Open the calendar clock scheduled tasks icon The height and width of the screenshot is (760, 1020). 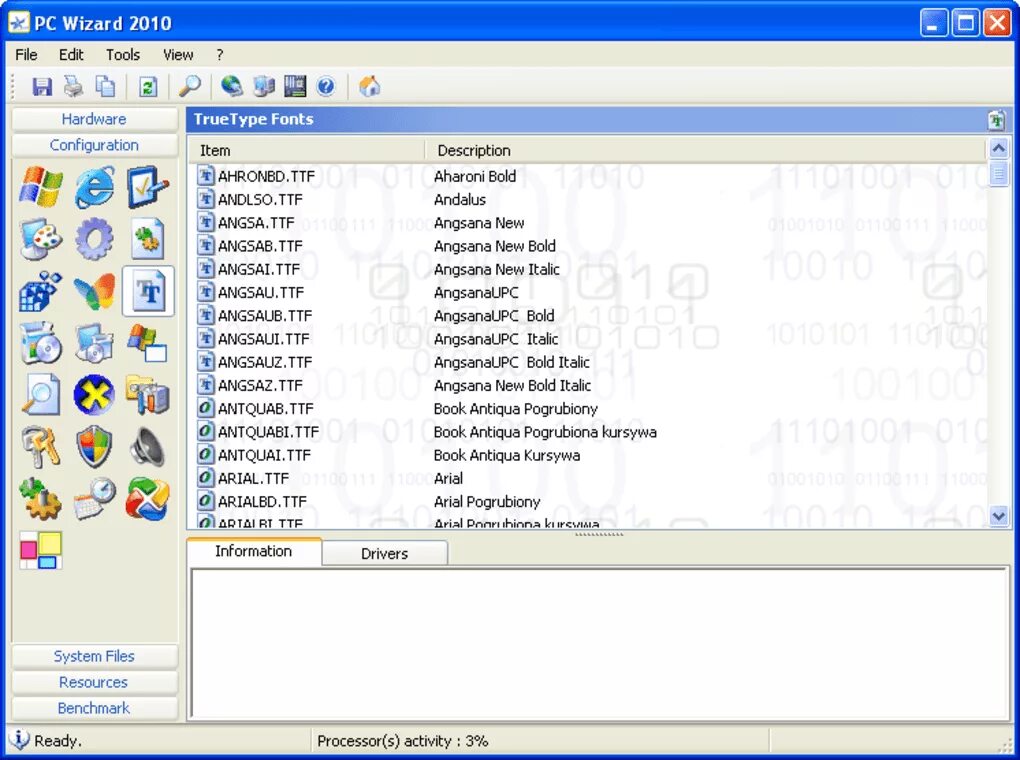95,499
